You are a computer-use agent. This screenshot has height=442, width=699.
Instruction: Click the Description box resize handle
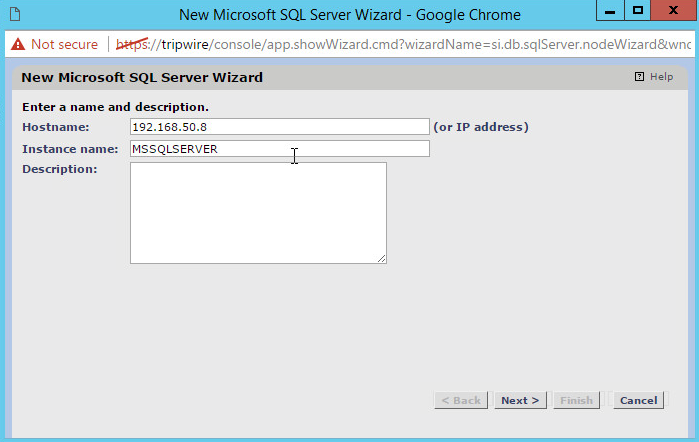pyautogui.click(x=381, y=258)
